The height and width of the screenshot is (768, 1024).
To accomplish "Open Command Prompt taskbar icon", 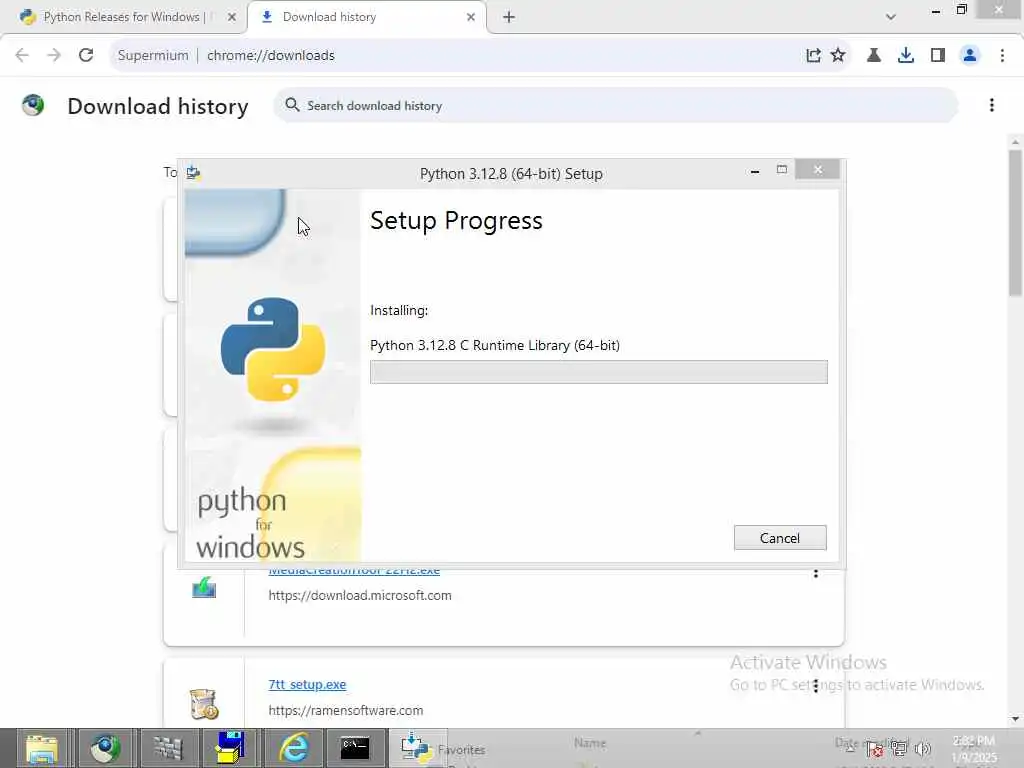I will [355, 748].
